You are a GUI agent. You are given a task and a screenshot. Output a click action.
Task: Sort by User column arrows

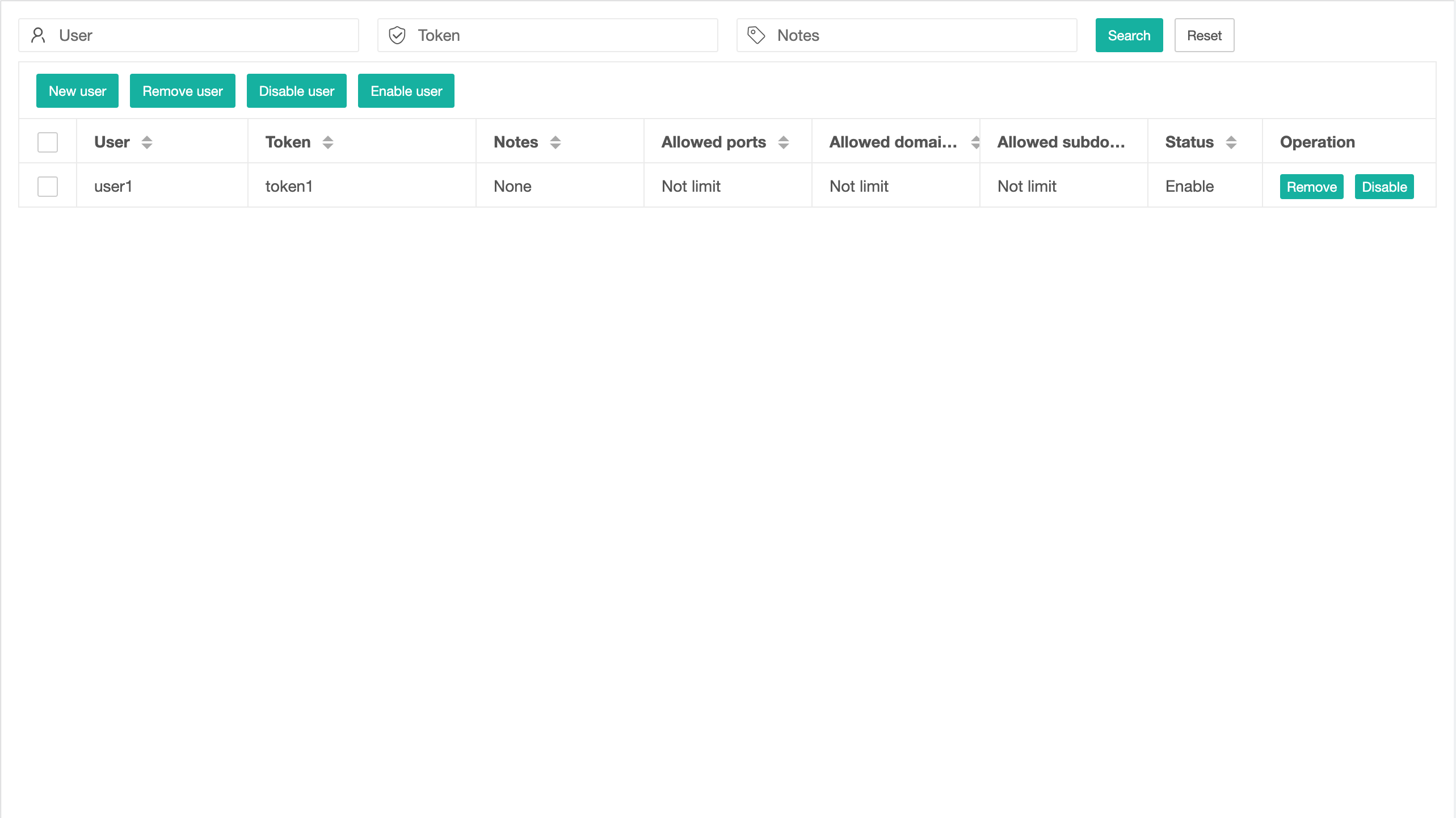click(x=147, y=142)
